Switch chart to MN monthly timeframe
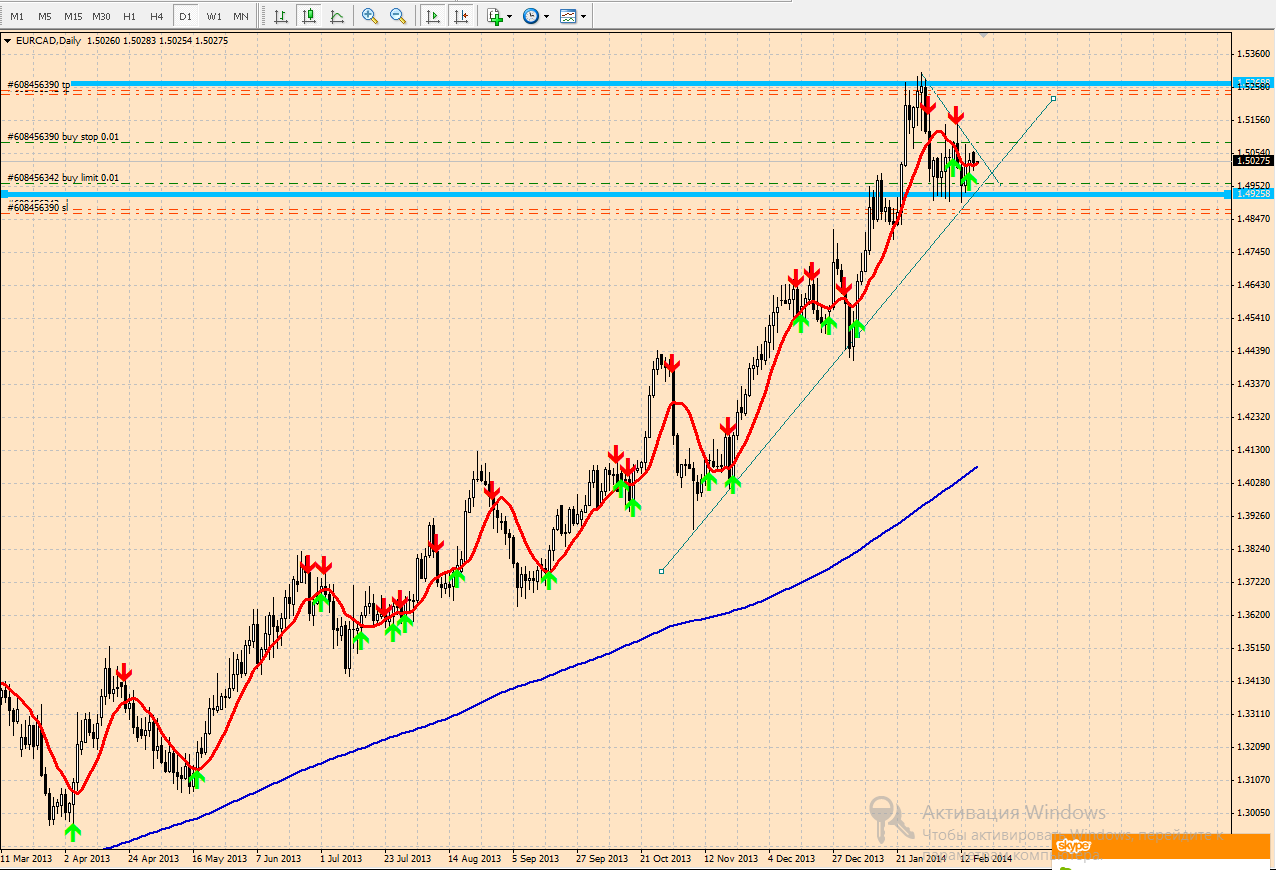Screen dimensions: 1276x870 241,16
